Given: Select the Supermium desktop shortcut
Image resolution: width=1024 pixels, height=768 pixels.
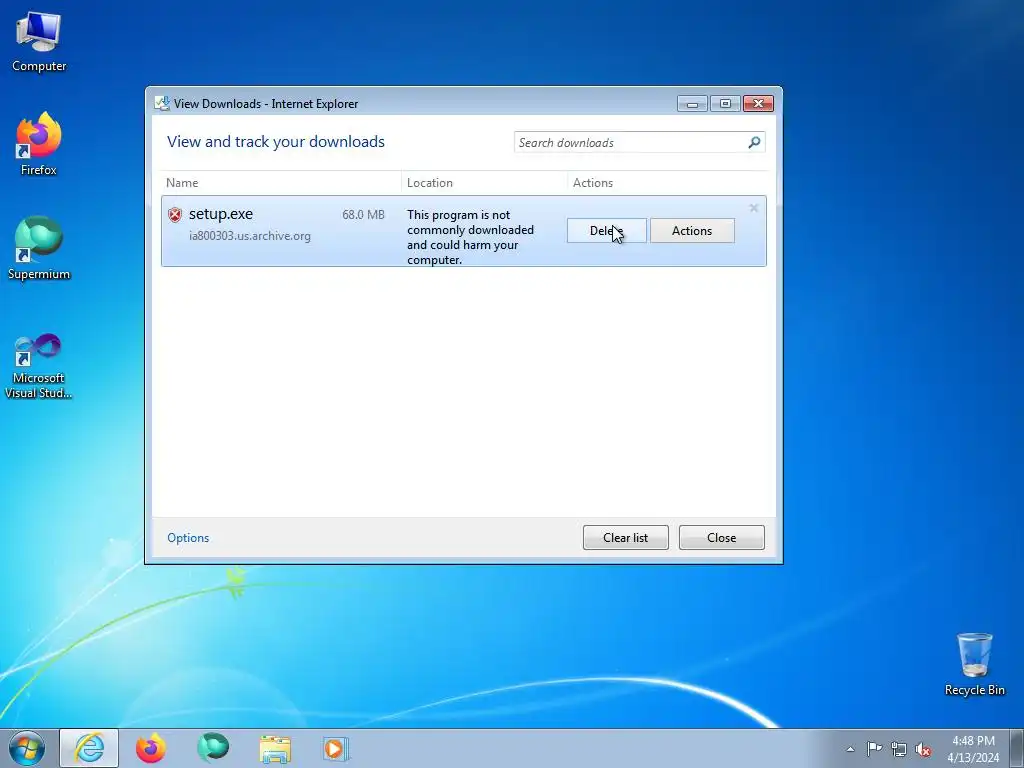Looking at the screenshot, I should click(x=39, y=249).
